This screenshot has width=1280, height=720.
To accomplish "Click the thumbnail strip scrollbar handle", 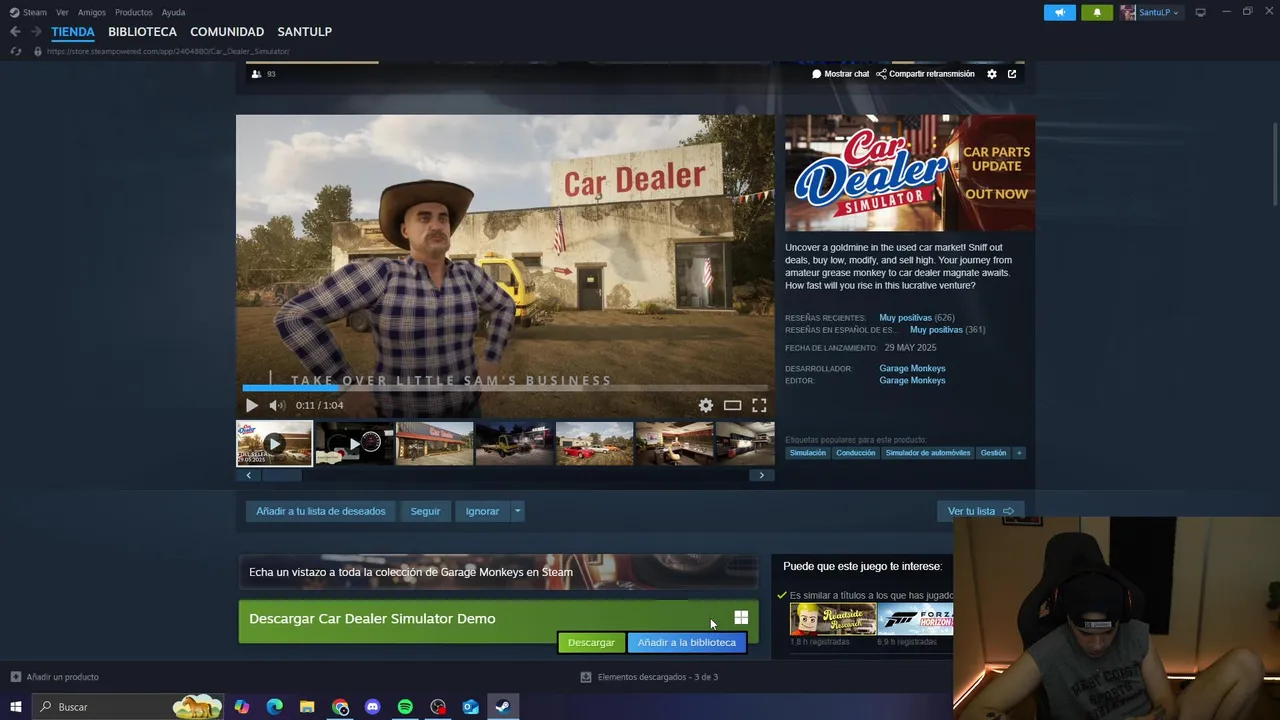I will click(282, 476).
